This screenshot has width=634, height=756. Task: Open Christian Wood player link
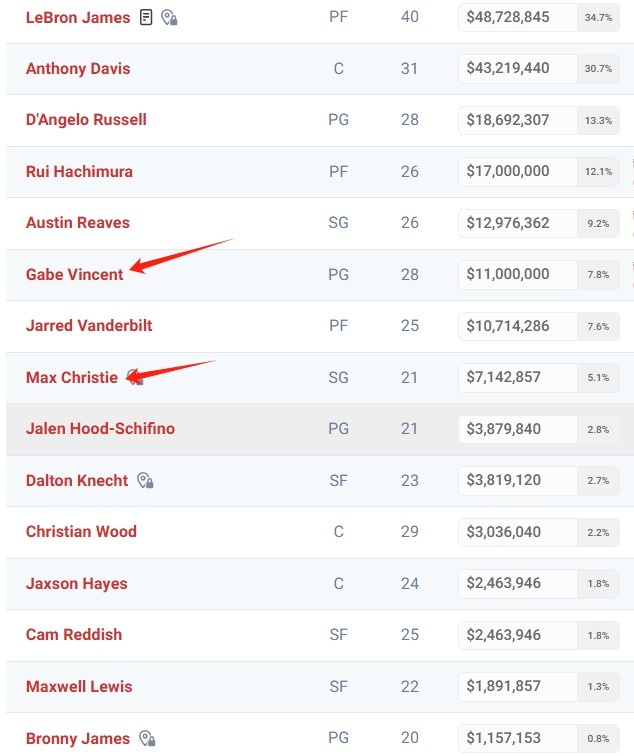pyautogui.click(x=81, y=531)
